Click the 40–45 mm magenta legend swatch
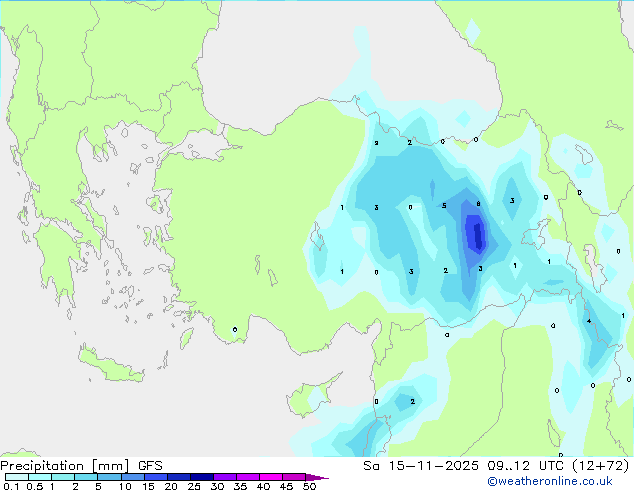Screen dimensions: 634x490 click(x=271, y=477)
